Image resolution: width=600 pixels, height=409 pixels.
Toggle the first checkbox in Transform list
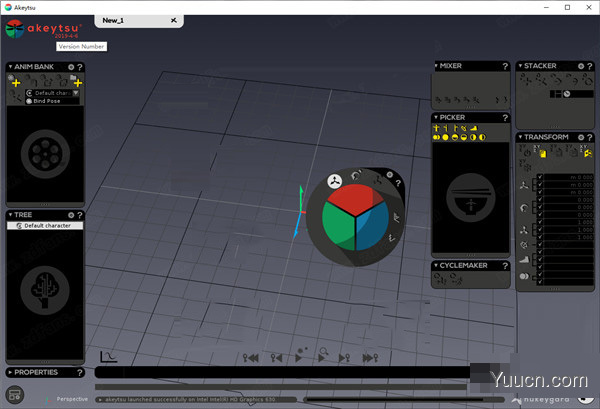[541, 178]
